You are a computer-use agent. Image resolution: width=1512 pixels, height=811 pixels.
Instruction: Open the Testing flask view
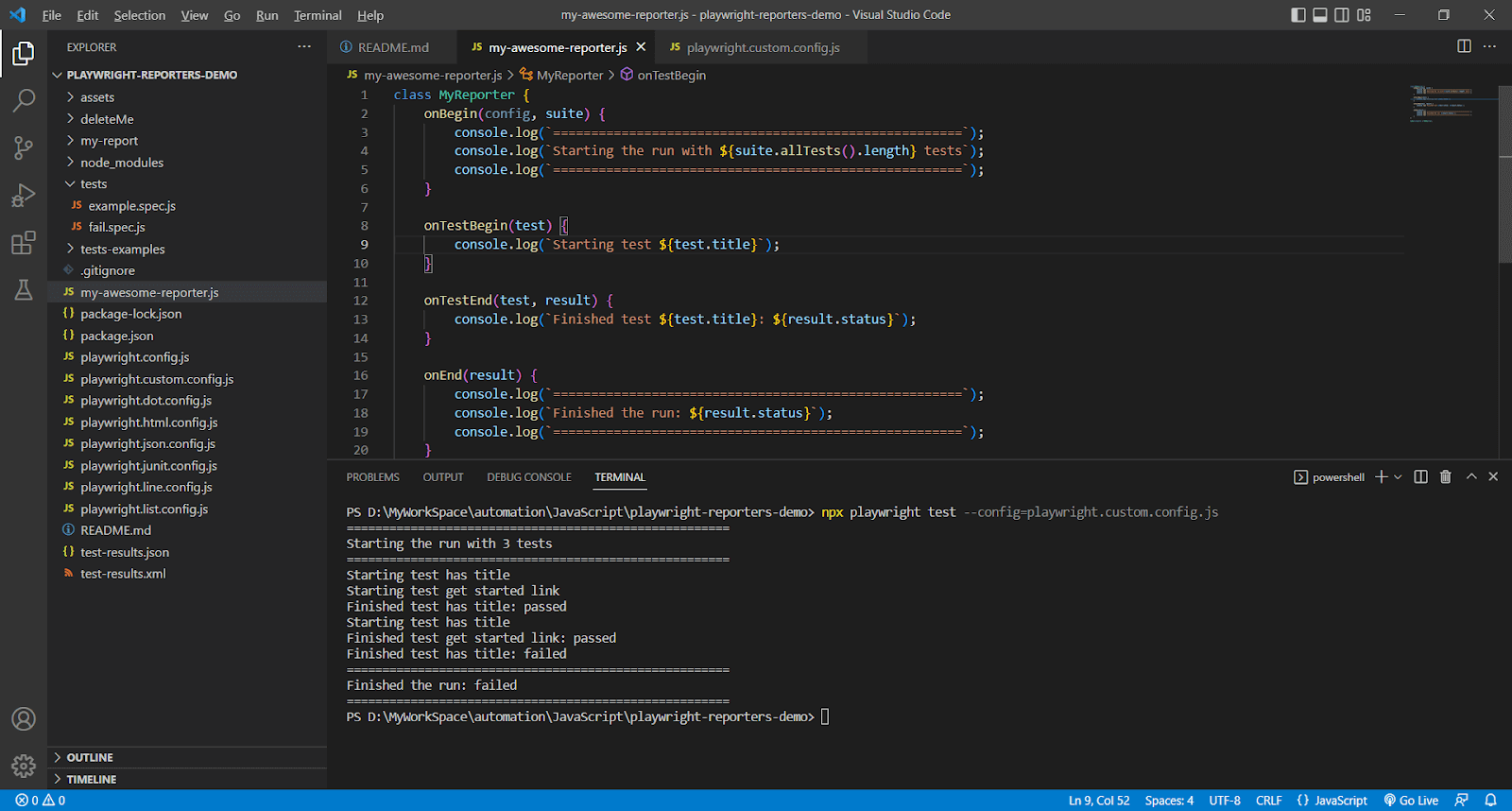coord(24,290)
